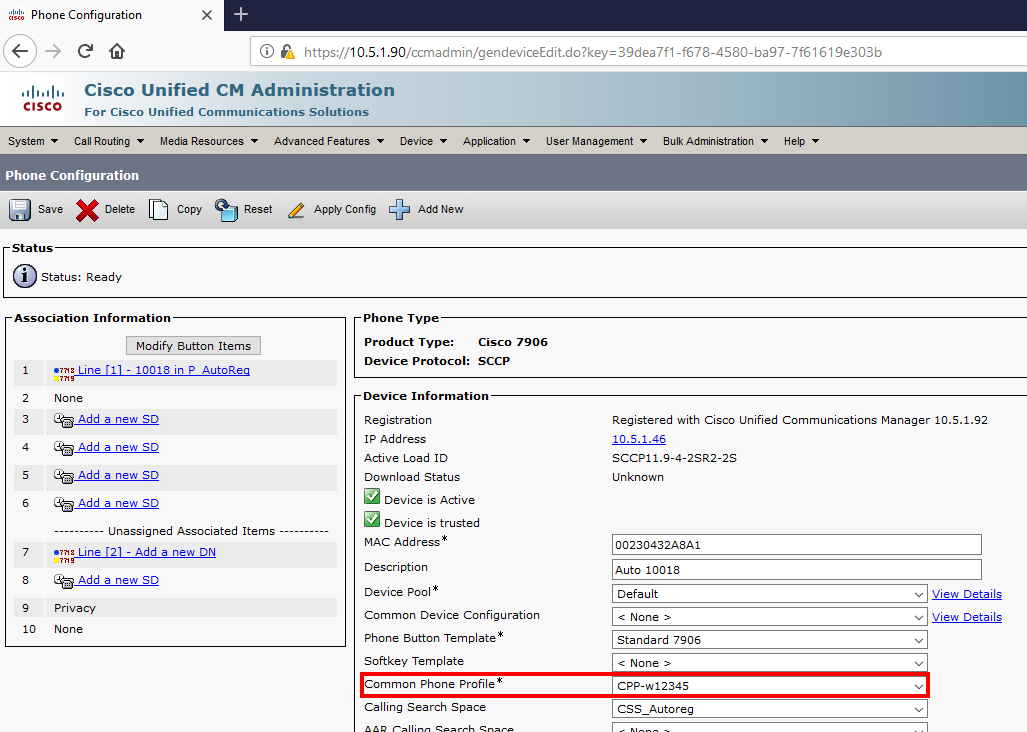
Task: Click the Add New plus icon
Action: [400, 210]
